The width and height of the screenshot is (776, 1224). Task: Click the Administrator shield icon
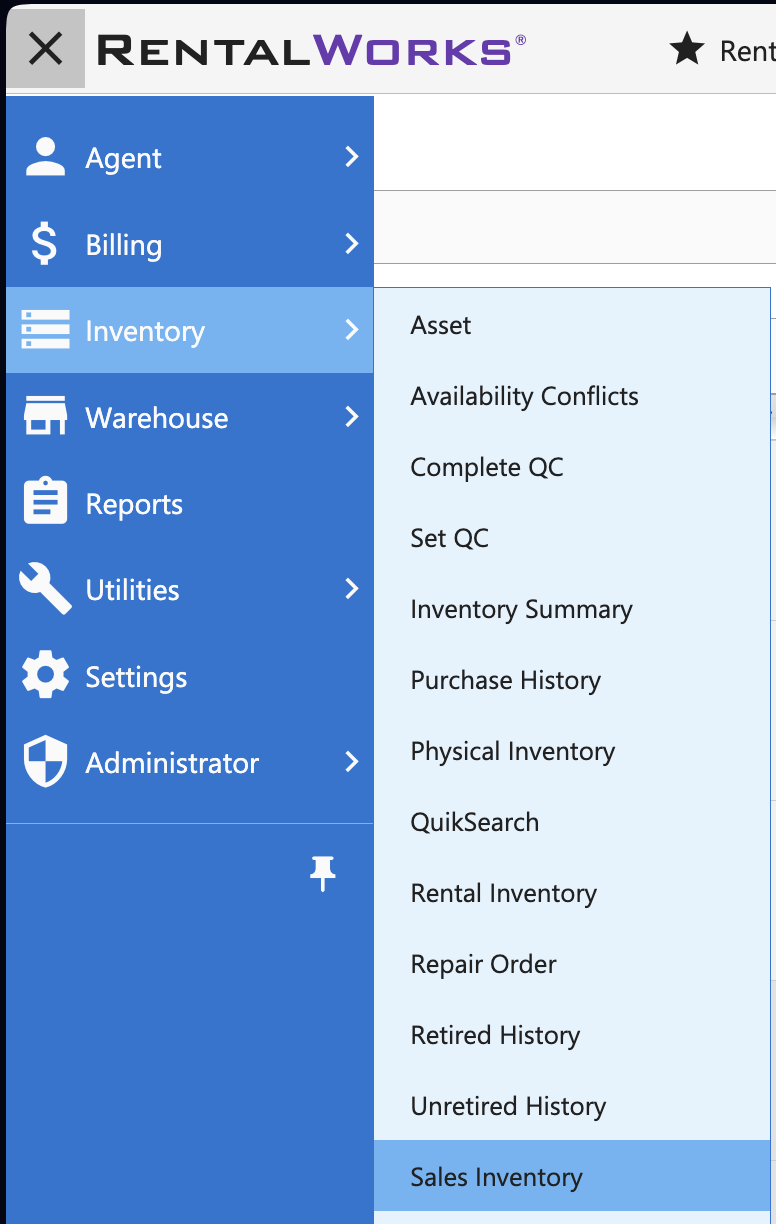45,762
